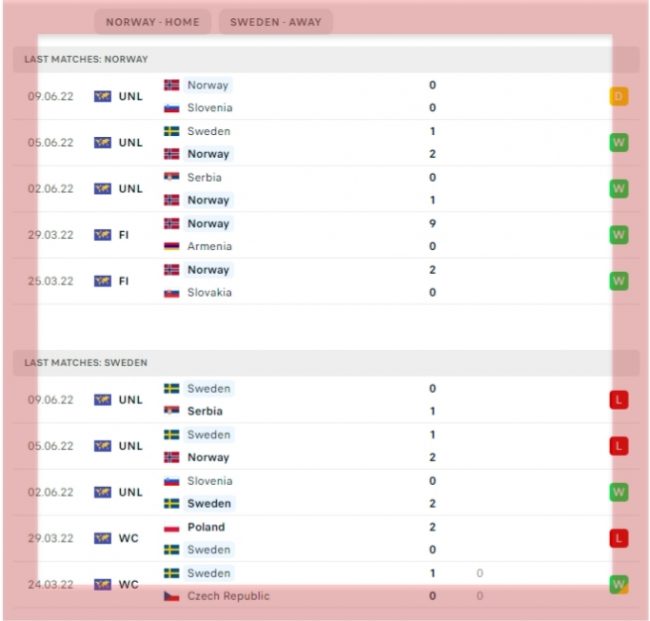Click the W badge on the Slovenia–Sweden match
The height and width of the screenshot is (621, 650).
coord(619,492)
